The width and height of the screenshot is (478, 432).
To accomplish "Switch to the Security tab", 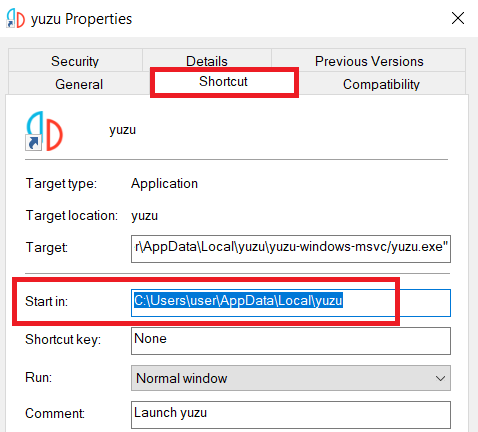I will [75, 61].
